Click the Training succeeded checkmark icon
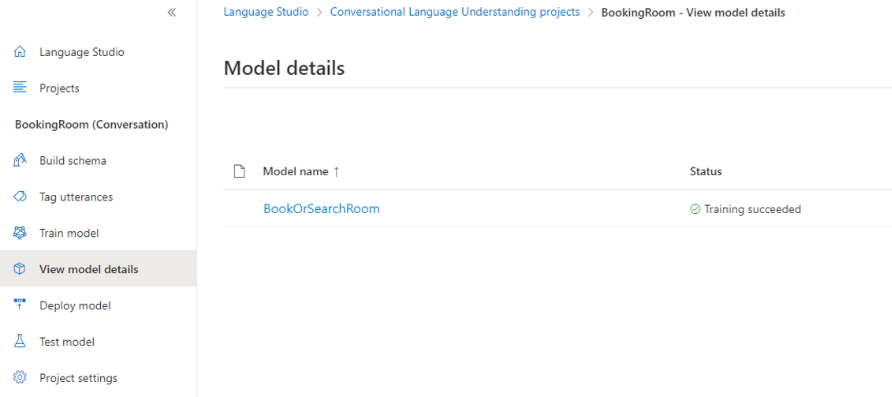This screenshot has height=397, width=892. click(695, 209)
